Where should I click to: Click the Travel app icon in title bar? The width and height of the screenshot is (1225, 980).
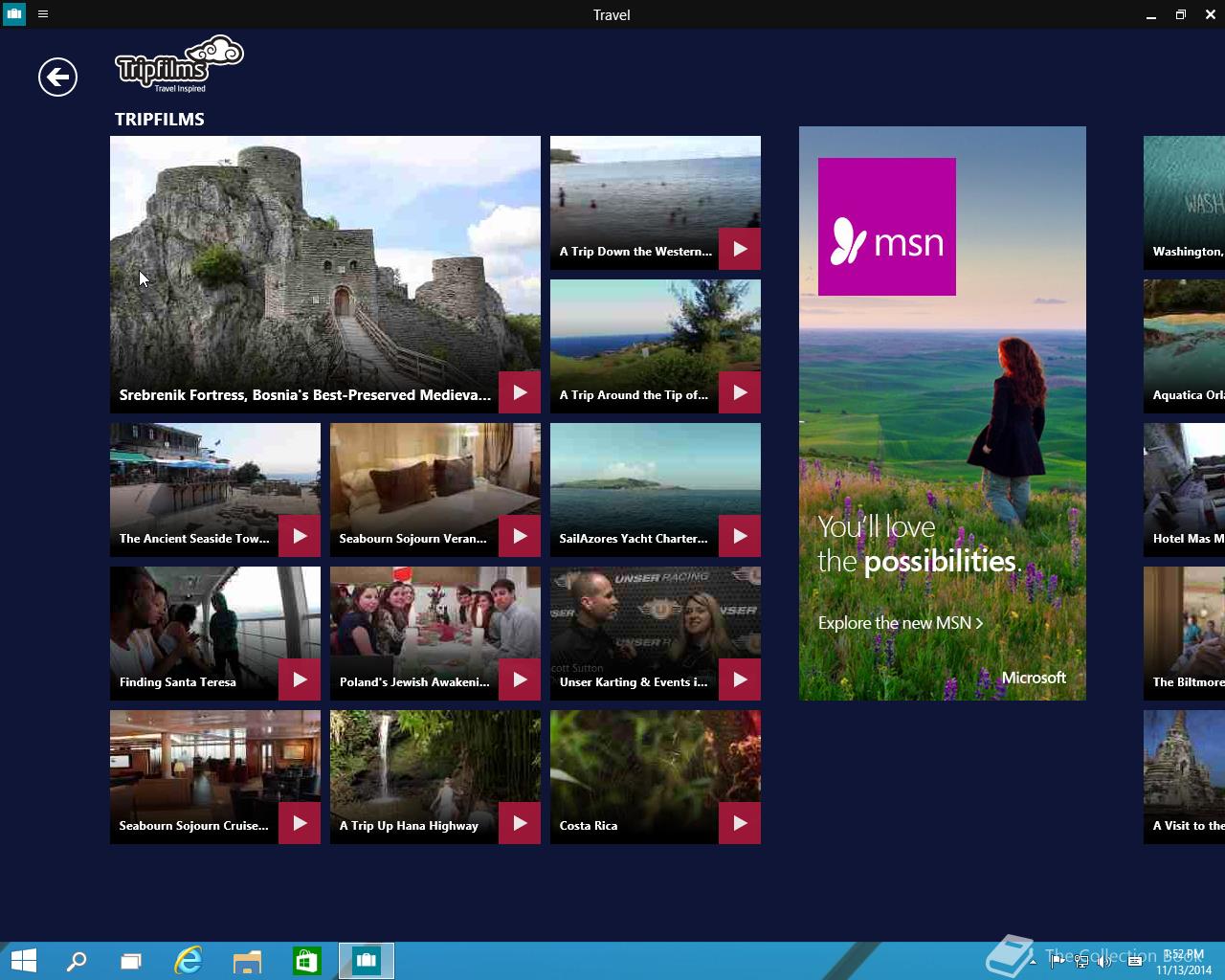(x=14, y=14)
